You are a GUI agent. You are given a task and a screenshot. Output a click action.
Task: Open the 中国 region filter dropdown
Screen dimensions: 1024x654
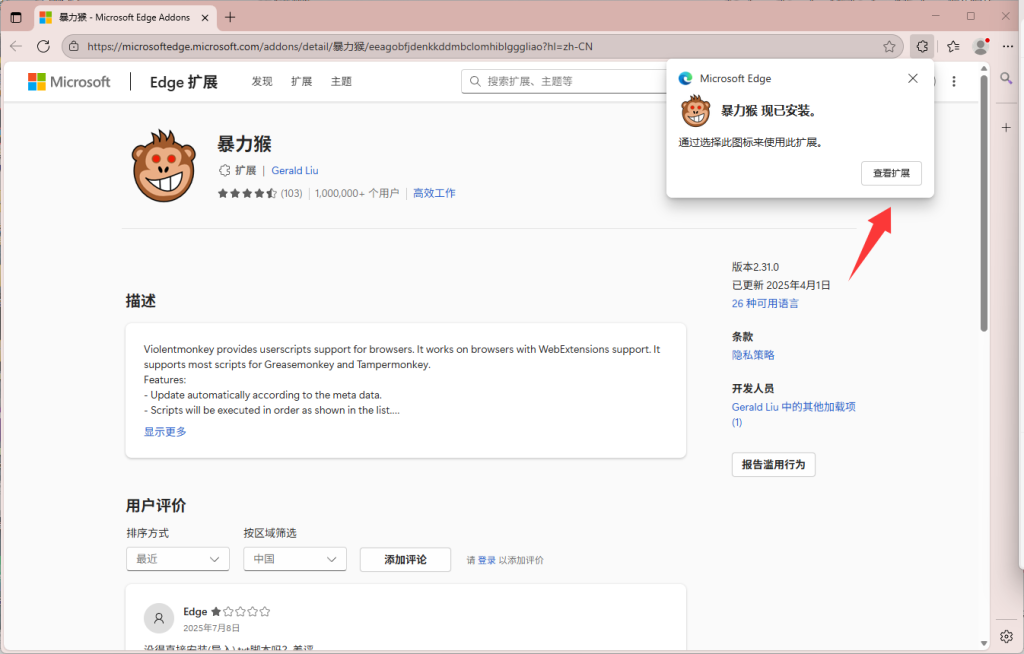coord(294,559)
